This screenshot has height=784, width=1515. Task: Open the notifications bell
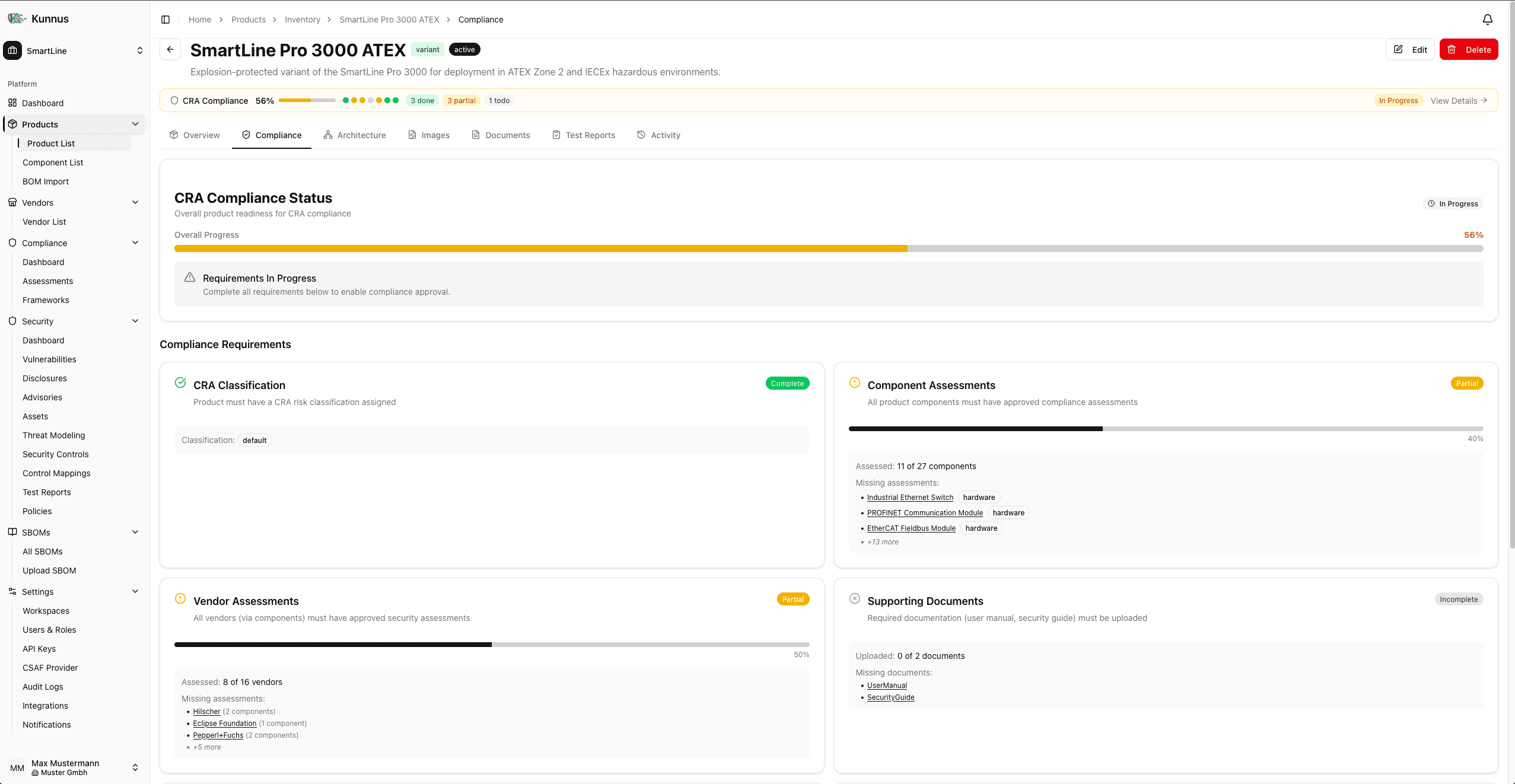(1487, 18)
